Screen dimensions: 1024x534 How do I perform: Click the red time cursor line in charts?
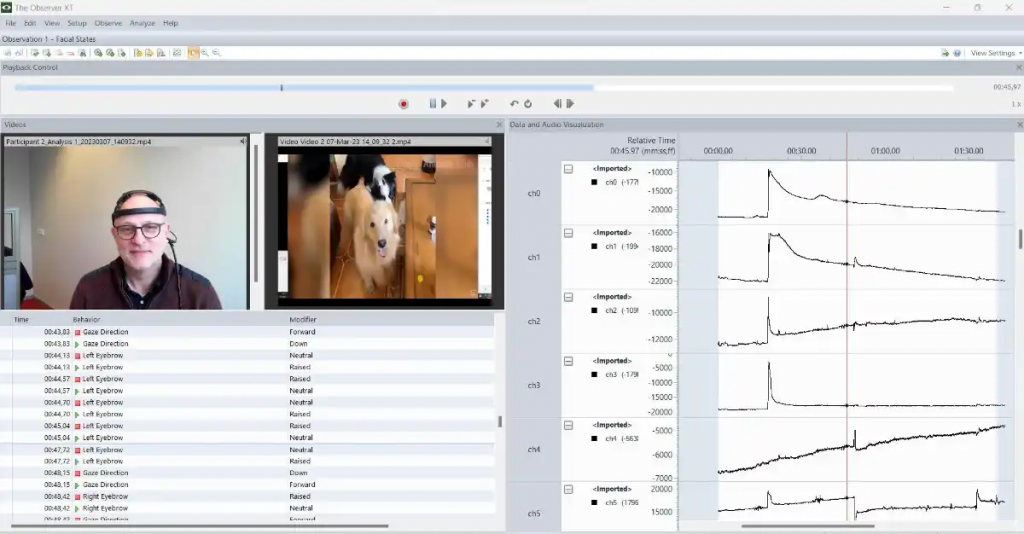point(848,326)
